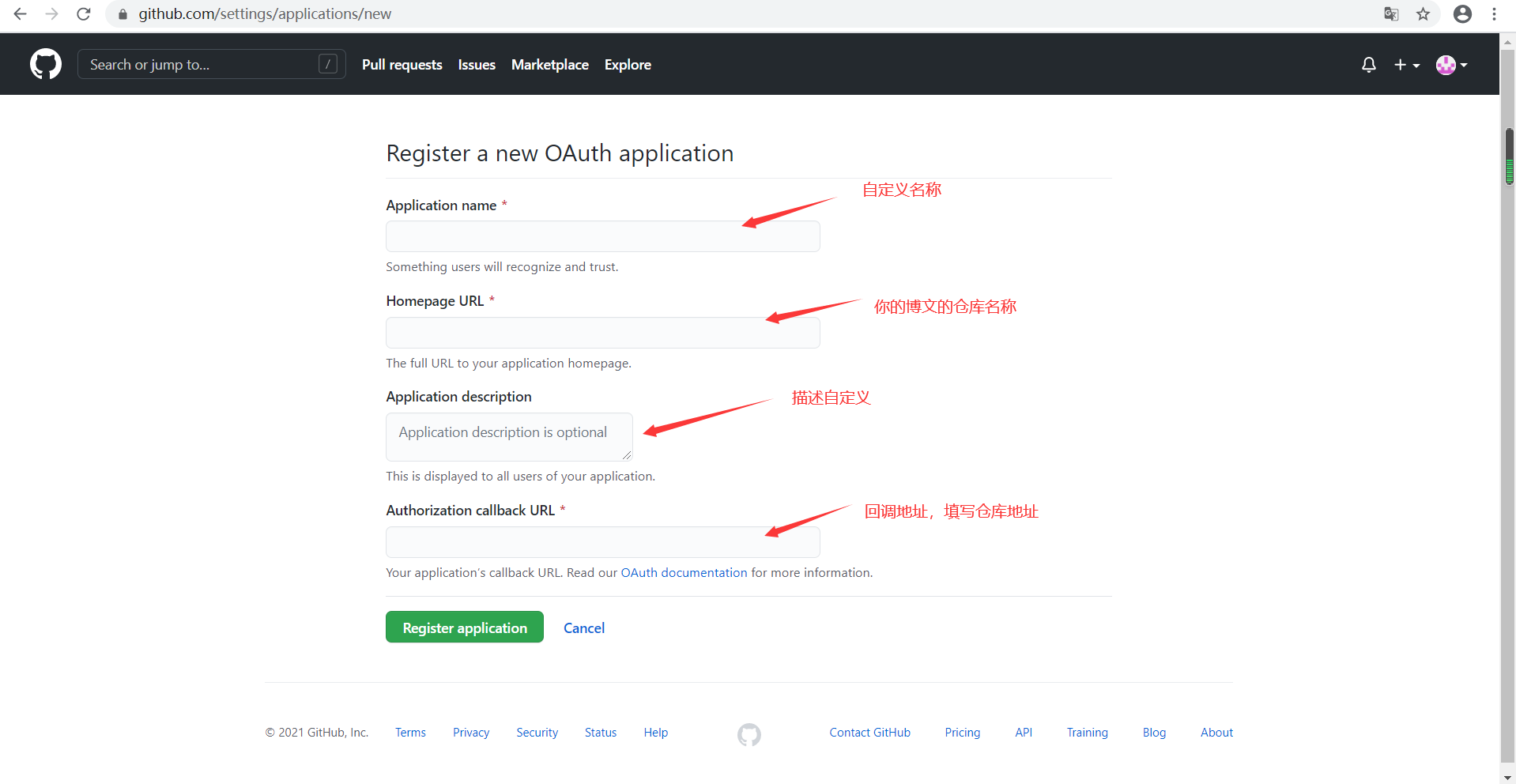
Task: Open the Privacy footer link
Action: [471, 733]
